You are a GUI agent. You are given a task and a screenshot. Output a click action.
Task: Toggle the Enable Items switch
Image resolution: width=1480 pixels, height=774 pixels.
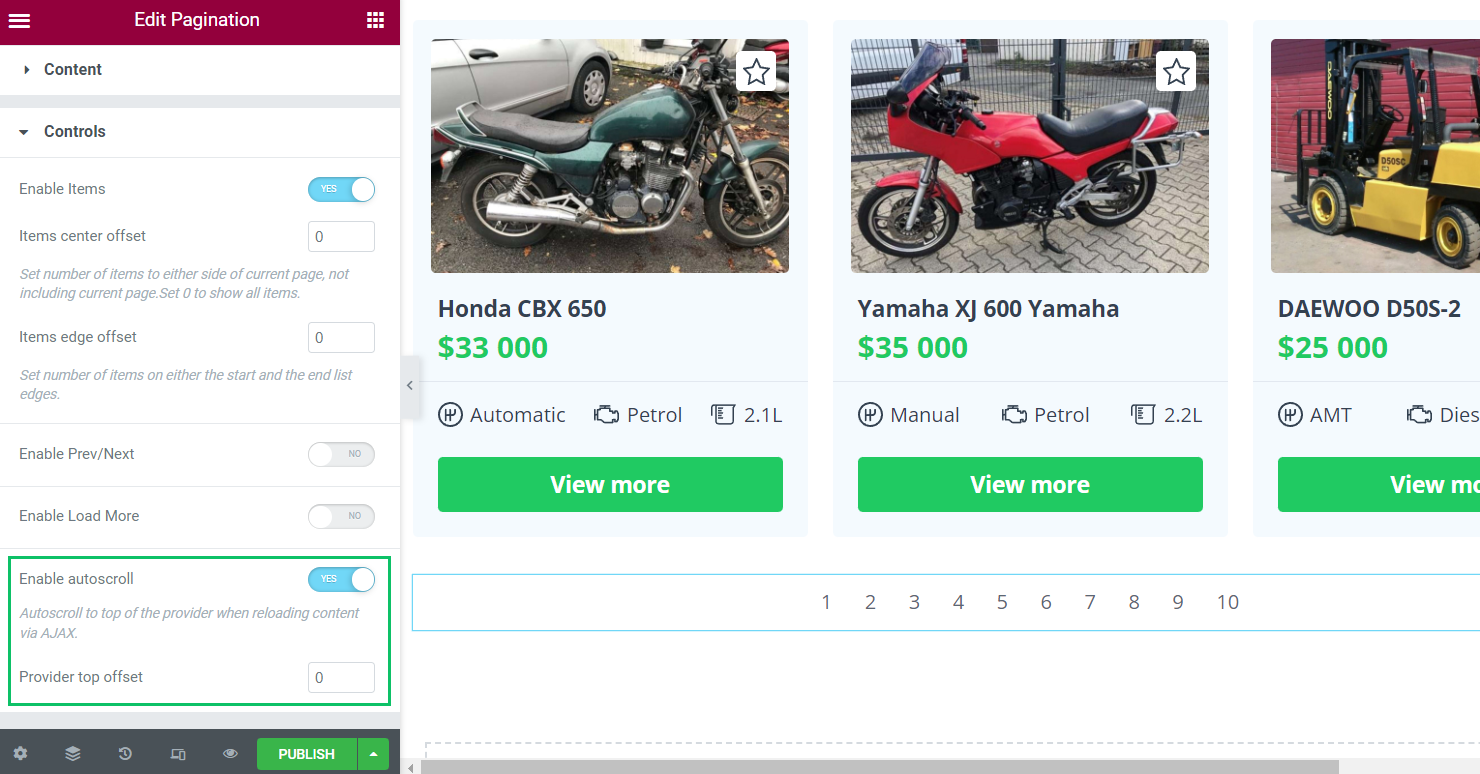pos(341,189)
